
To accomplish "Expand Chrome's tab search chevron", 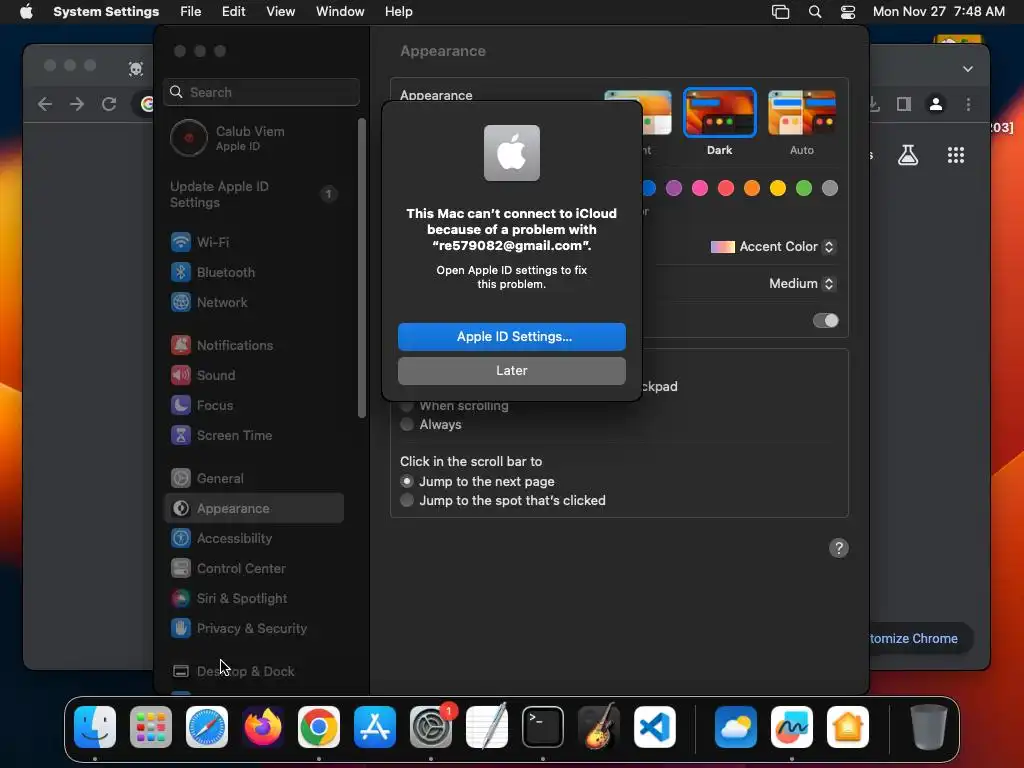I will [968, 69].
